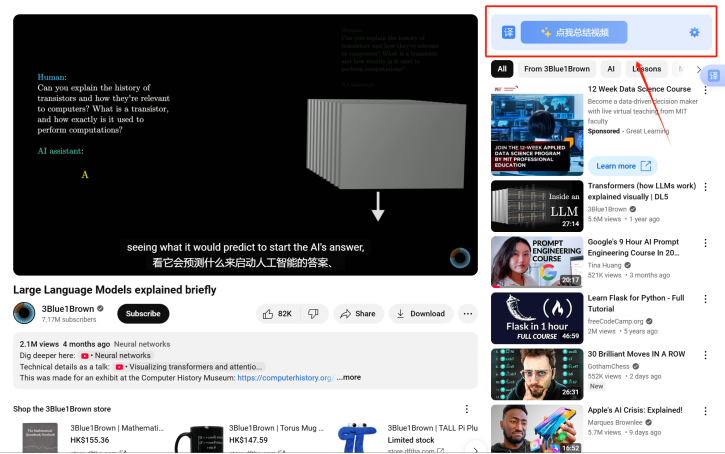The image size is (725, 454).
Task: Open 3Blue1Brown store options menu
Action: (467, 409)
